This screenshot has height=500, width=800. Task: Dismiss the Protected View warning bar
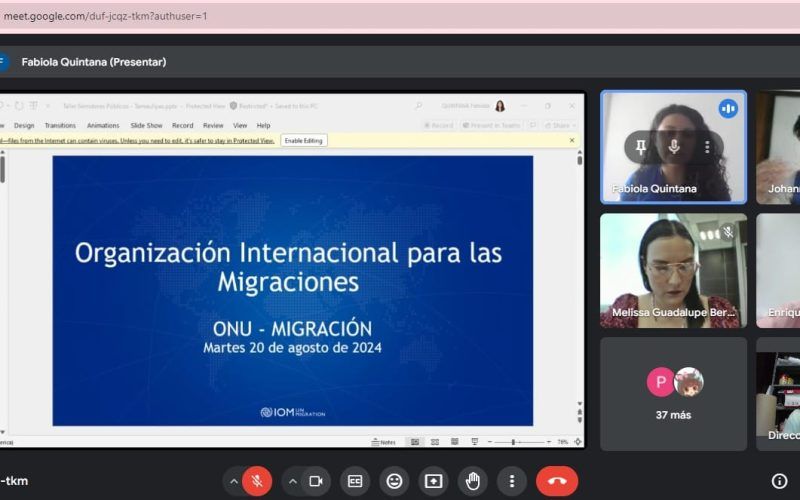(572, 140)
